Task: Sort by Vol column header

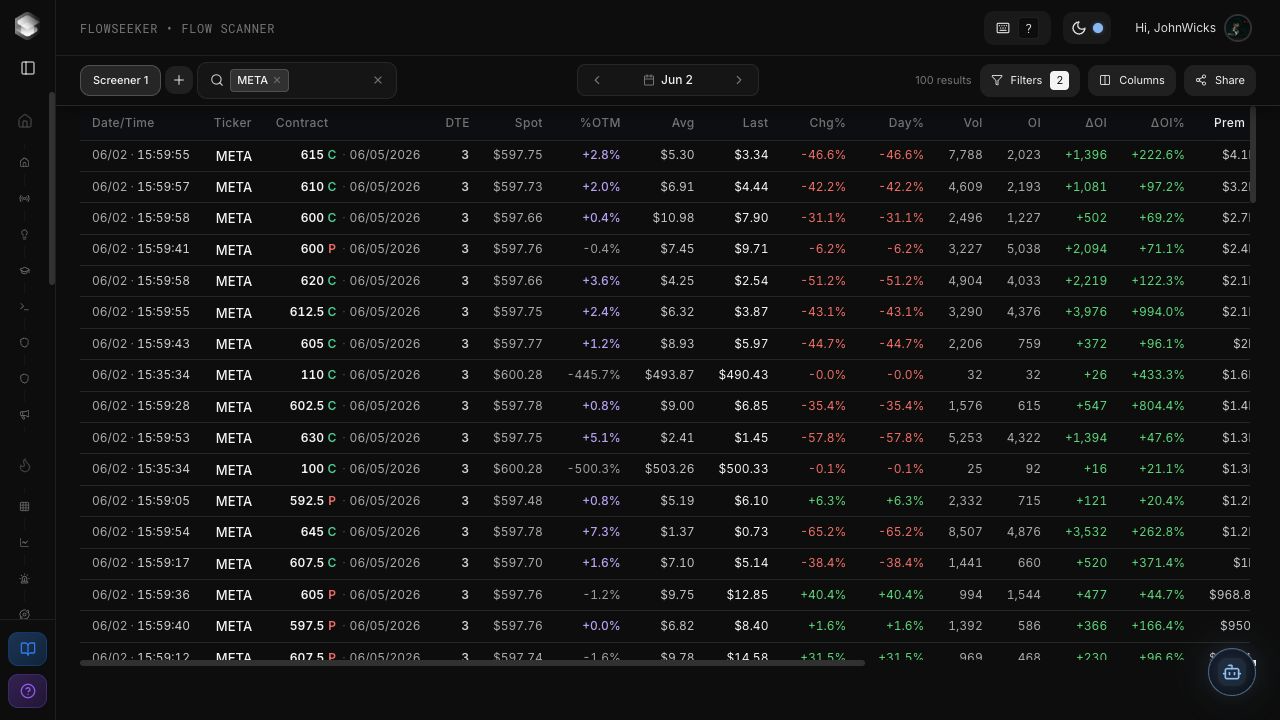Action: [x=973, y=123]
